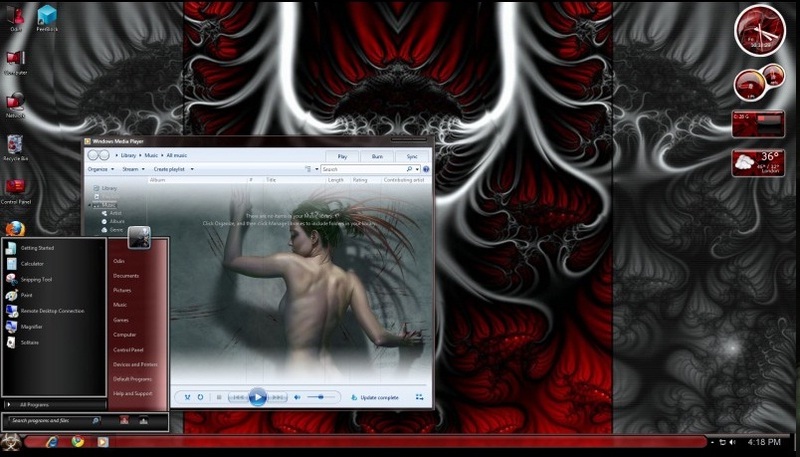The width and height of the screenshot is (800, 457).
Task: Open Media Player help icon
Action: pyautogui.click(x=426, y=169)
